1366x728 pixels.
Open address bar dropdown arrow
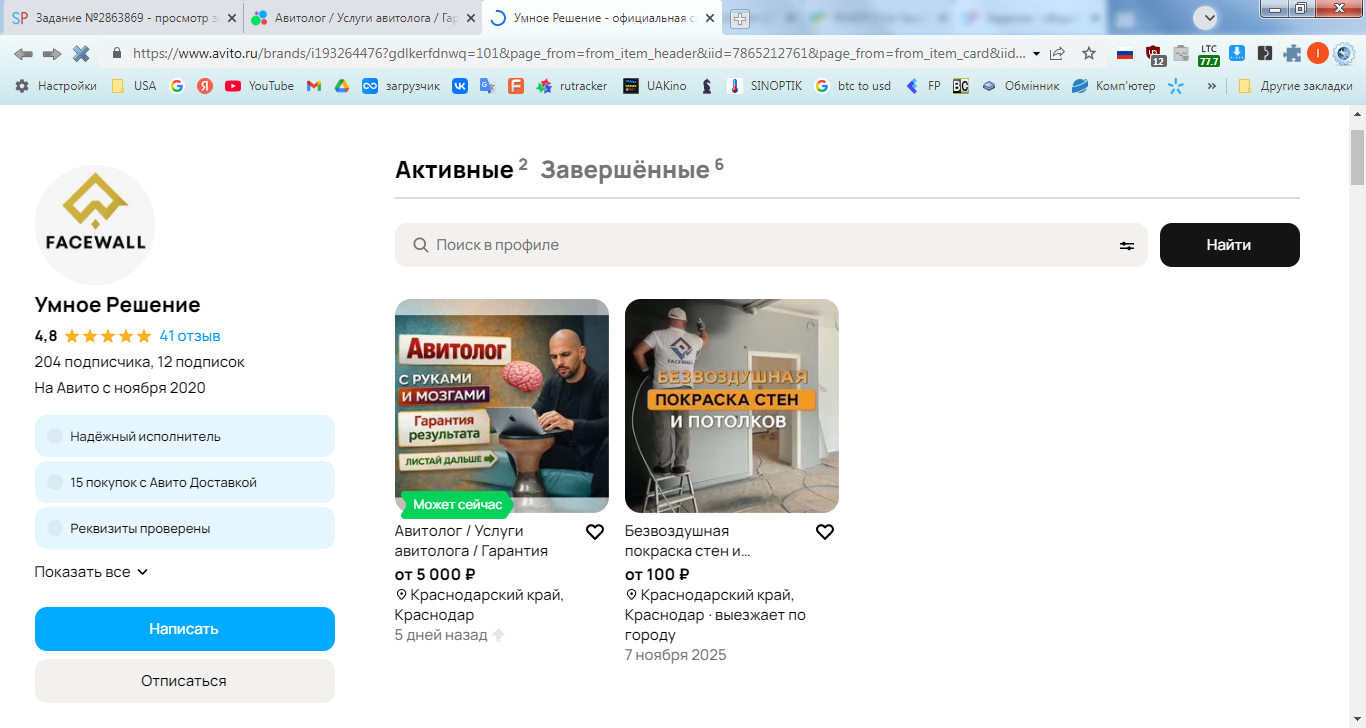[1036, 54]
